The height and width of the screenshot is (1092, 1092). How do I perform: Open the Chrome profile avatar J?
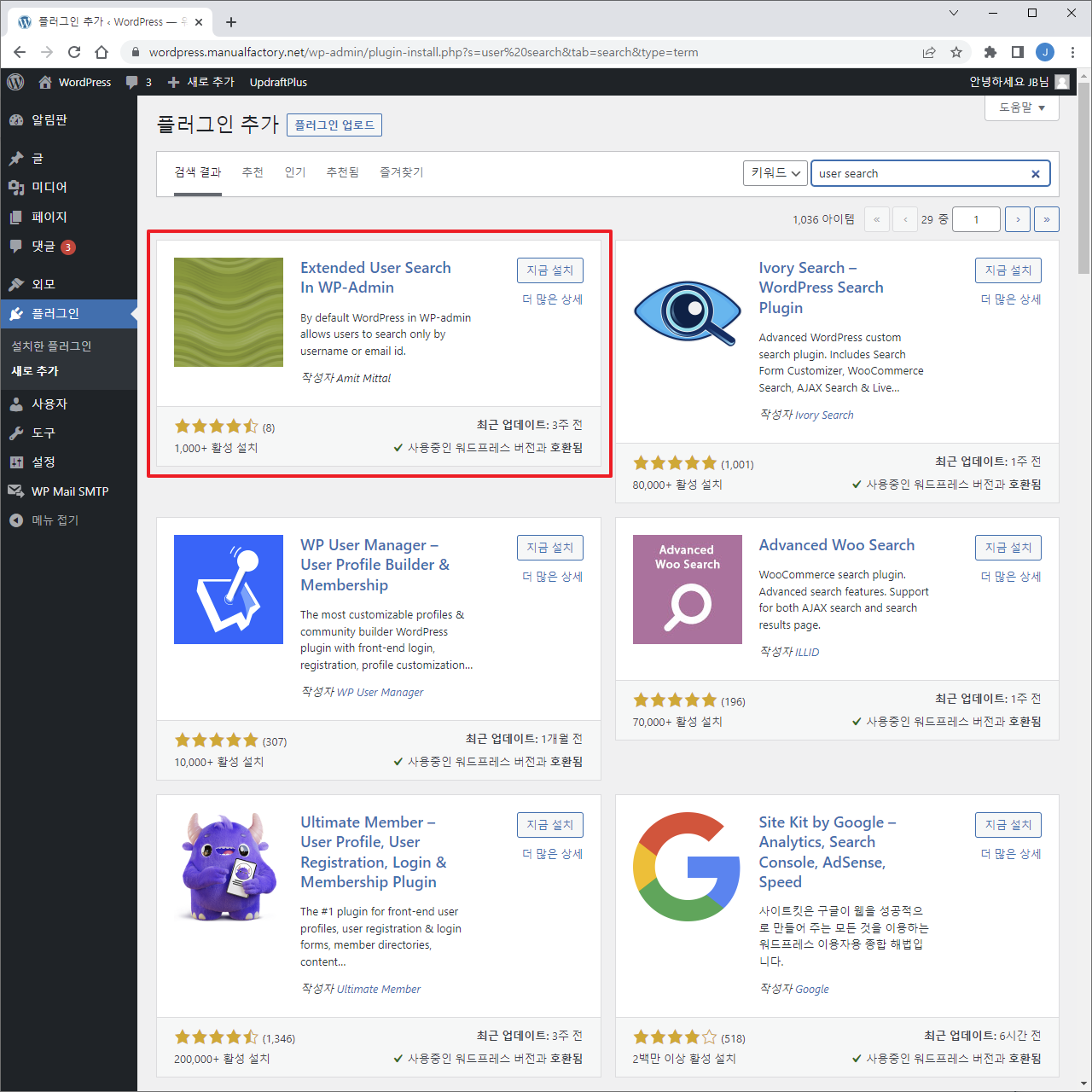click(1045, 52)
